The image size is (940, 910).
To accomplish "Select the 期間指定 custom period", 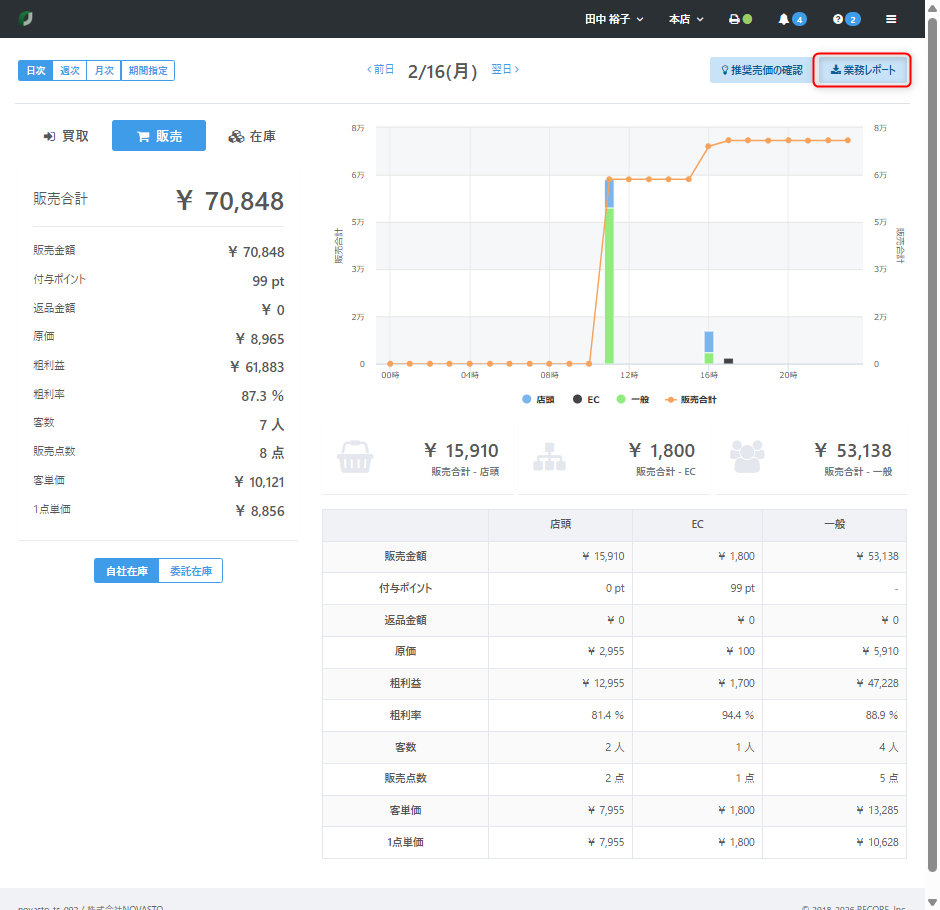I will coord(147,70).
